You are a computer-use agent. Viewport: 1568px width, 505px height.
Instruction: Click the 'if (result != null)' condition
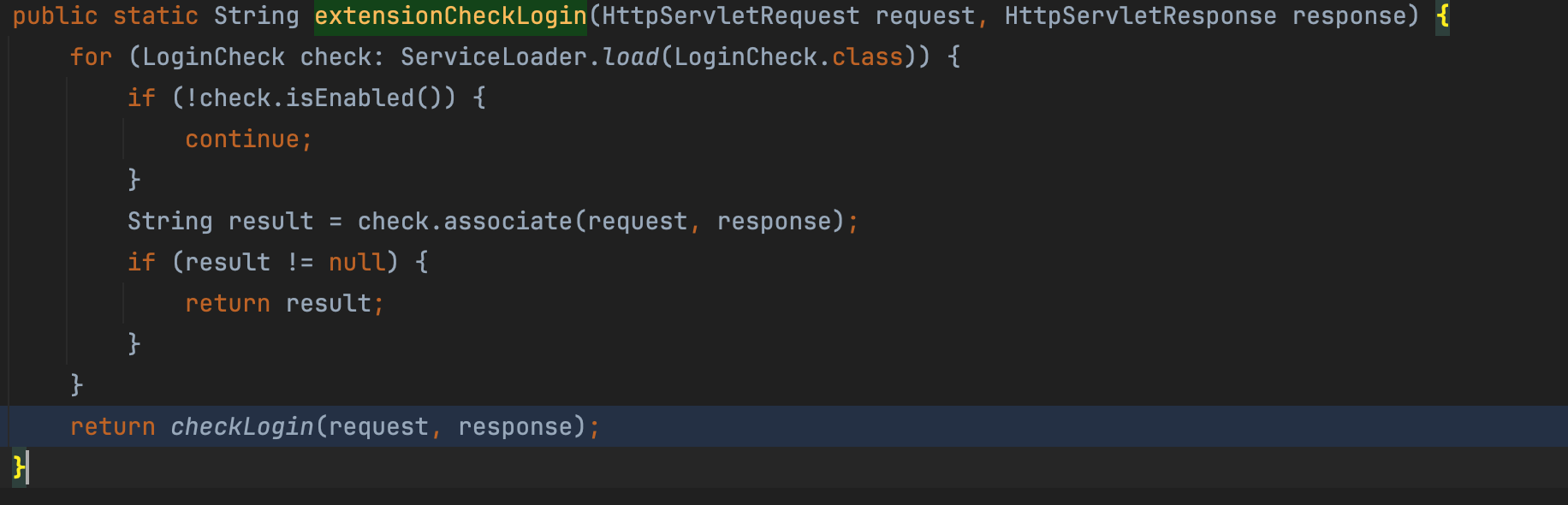pos(278,263)
